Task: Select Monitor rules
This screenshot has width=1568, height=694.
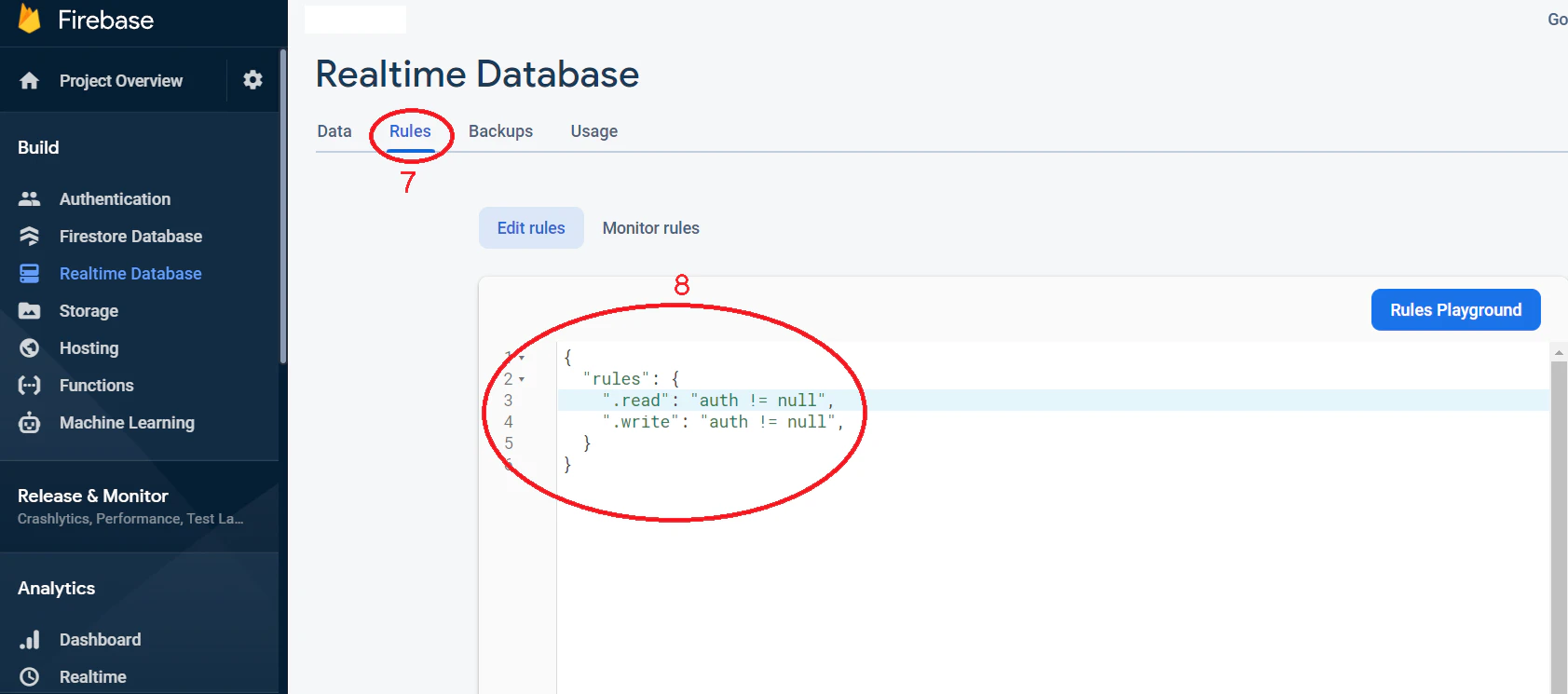Action: (x=650, y=228)
